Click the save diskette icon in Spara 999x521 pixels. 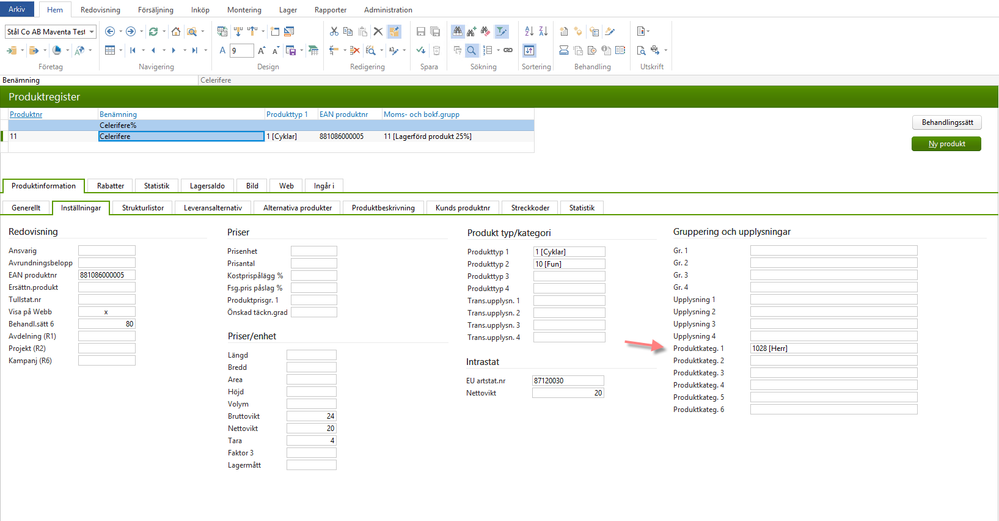pyautogui.click(x=421, y=31)
